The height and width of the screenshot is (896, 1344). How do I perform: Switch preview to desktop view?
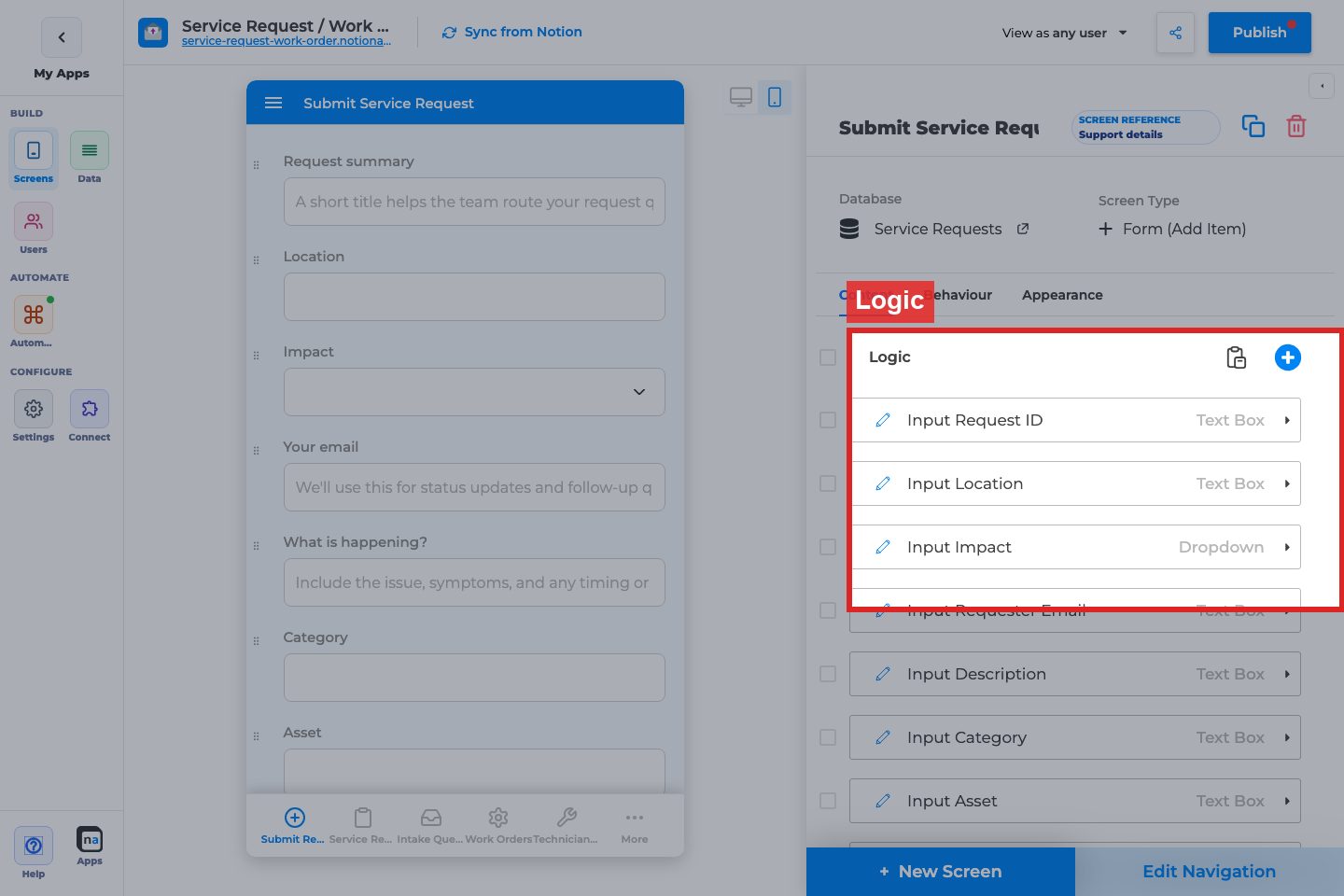click(741, 97)
